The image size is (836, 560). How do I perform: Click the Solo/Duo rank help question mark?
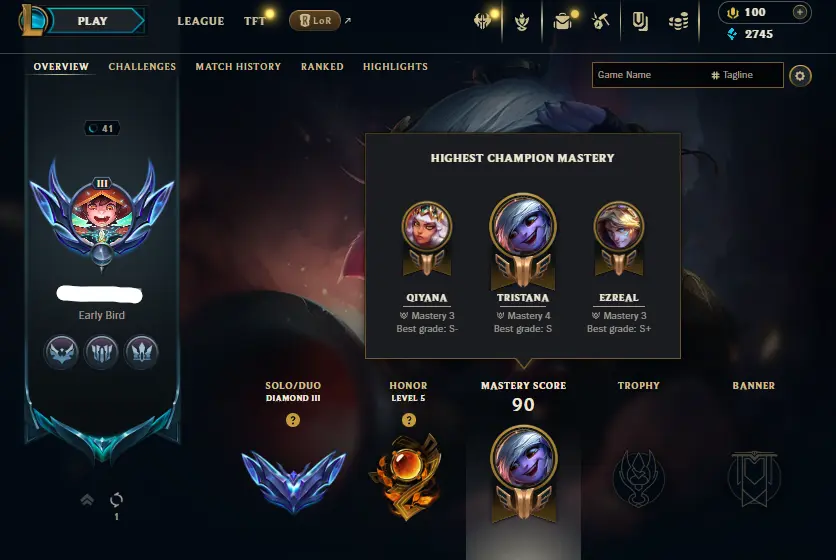(x=293, y=420)
